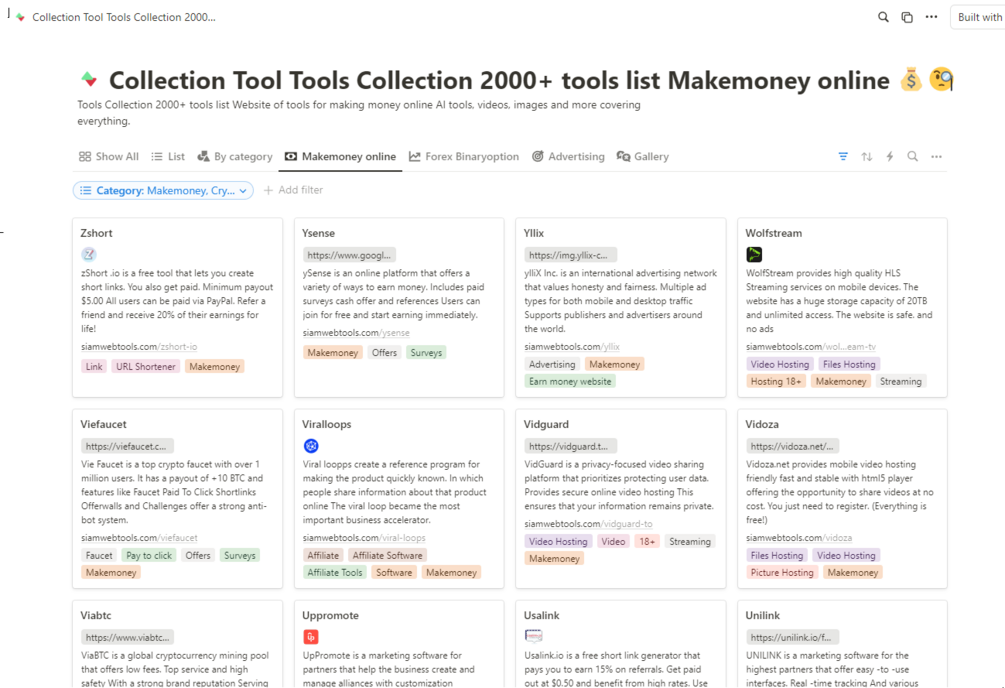Open the Unilink card title
The image size is (1005, 688).
tap(763, 615)
